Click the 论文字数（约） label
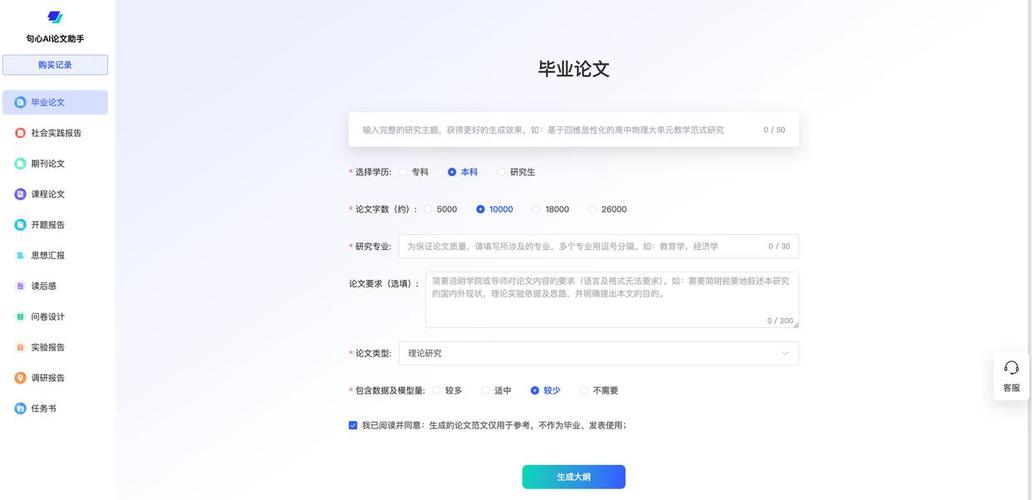1032x500 pixels. coord(386,209)
